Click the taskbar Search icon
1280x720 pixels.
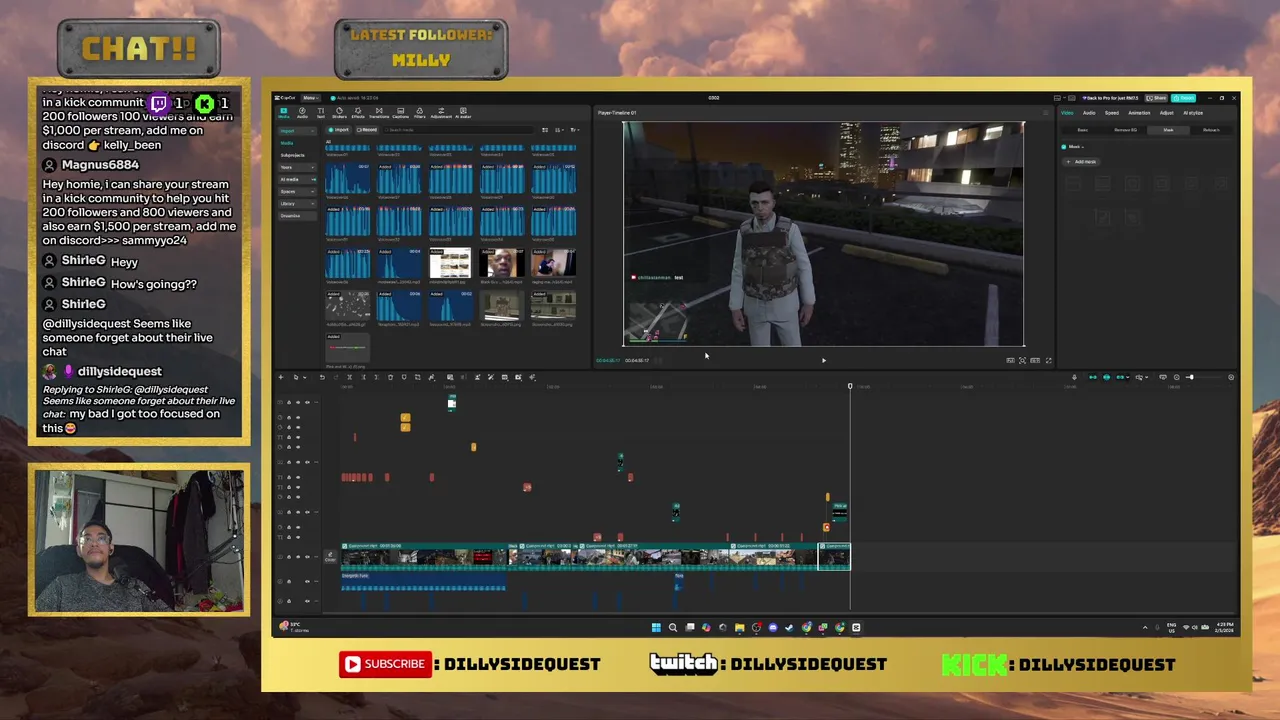click(673, 627)
